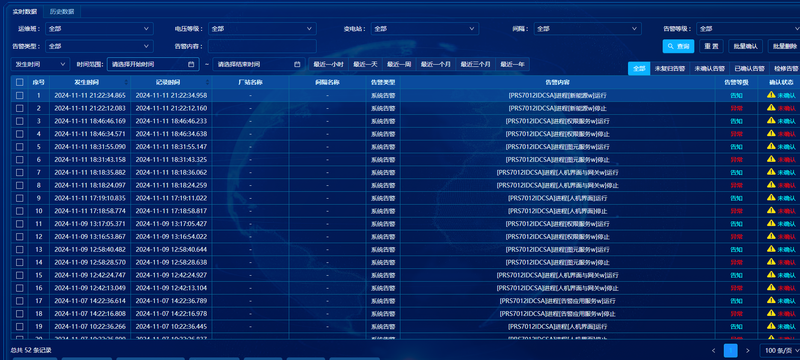800x360 pixels.
Task: Click the warning icon in row 1 确认状态
Action: pos(771,95)
